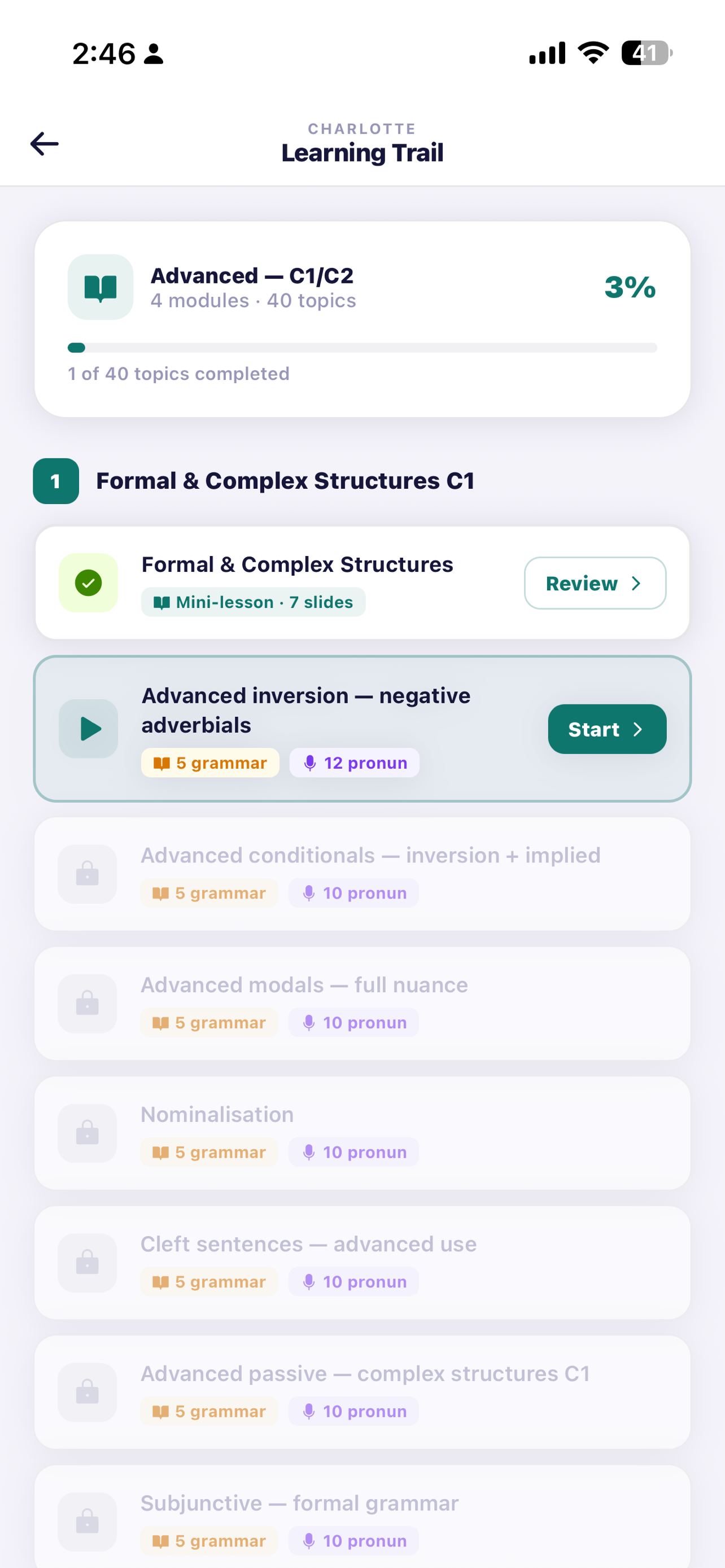Open the Advanced C1/C2 book icon
This screenshot has height=1568, width=725.
click(x=101, y=287)
